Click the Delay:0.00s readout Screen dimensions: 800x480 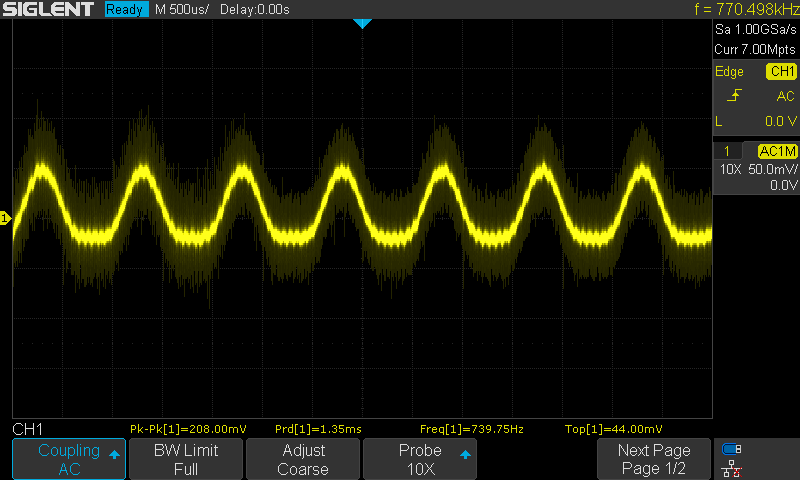[x=255, y=9]
